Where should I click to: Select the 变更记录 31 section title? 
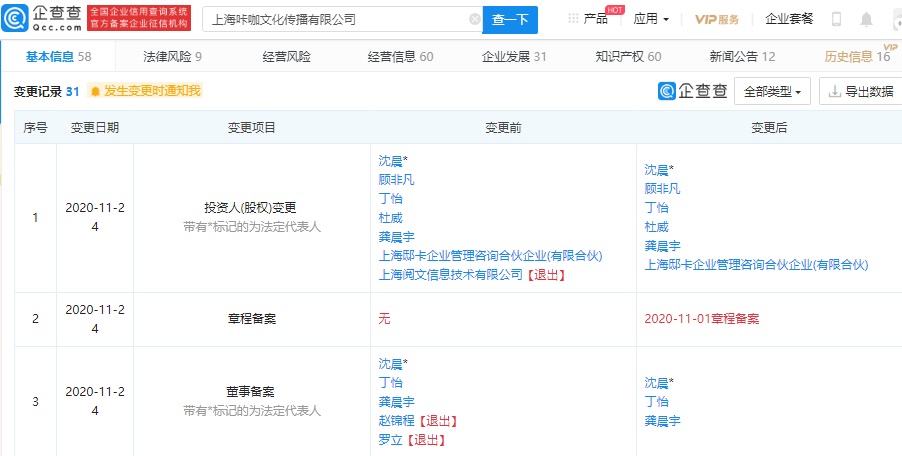coord(46,91)
